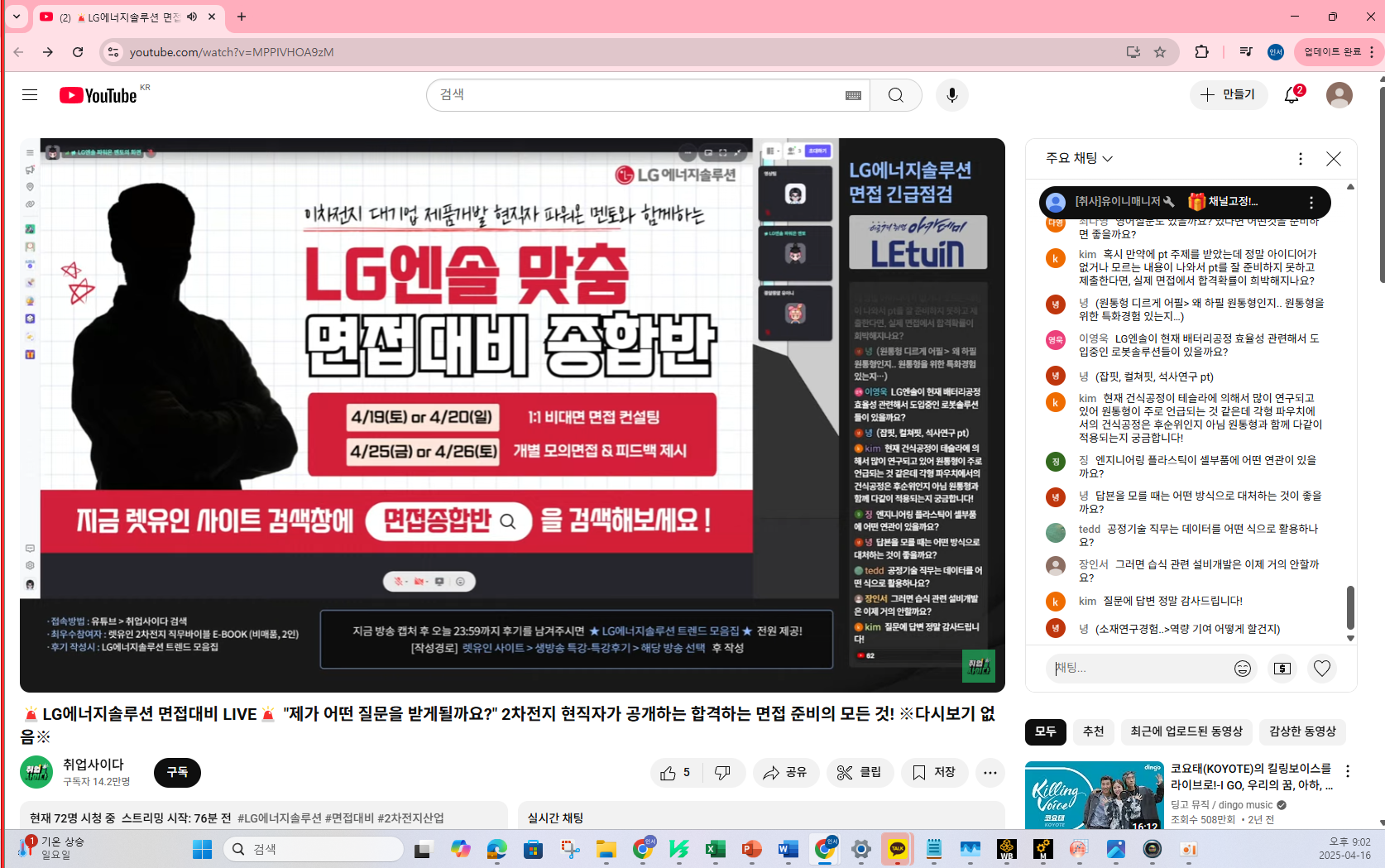Open the live chat three-dot options menu

[x=1300, y=159]
